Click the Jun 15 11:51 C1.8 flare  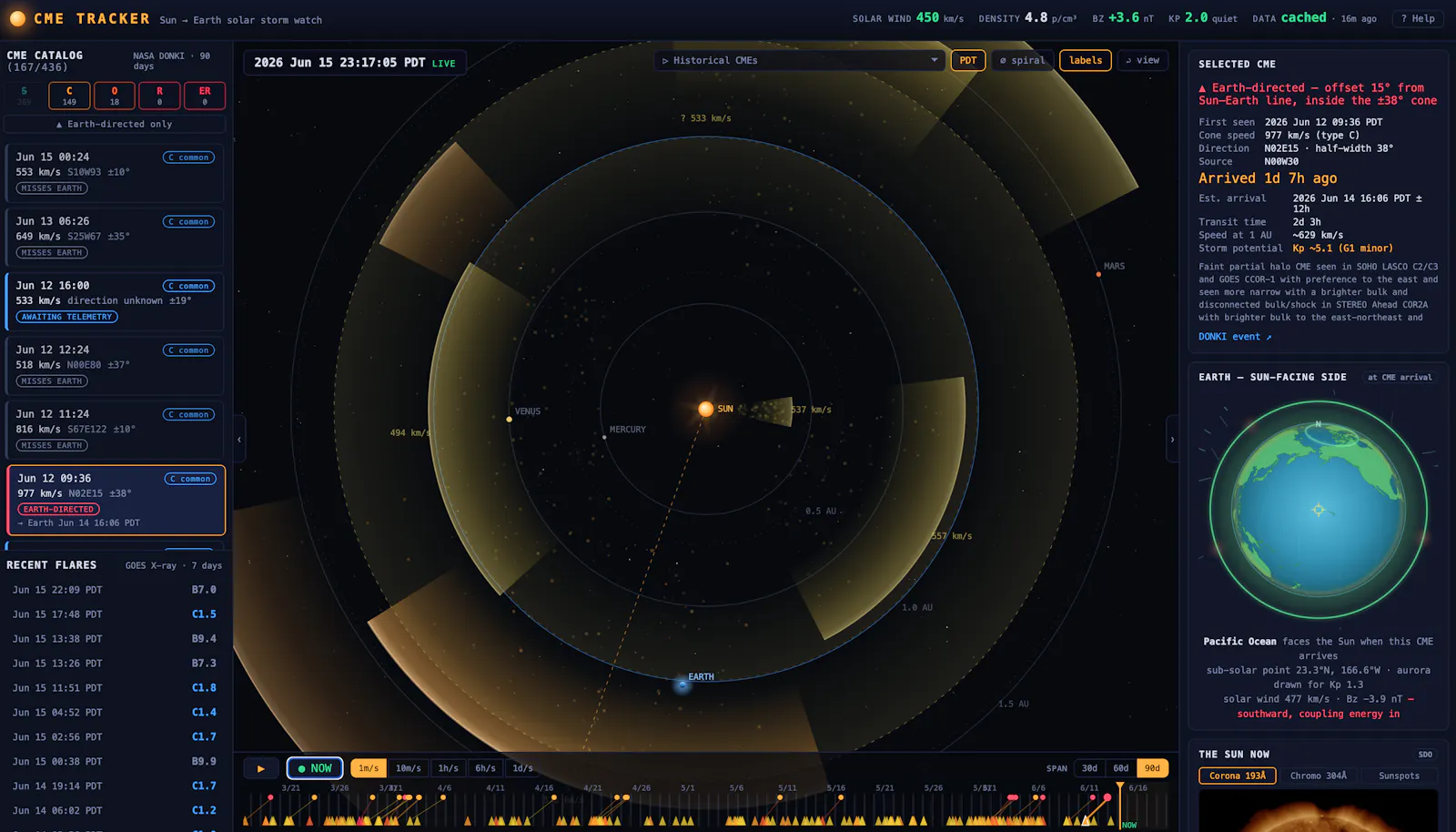pyautogui.click(x=115, y=688)
